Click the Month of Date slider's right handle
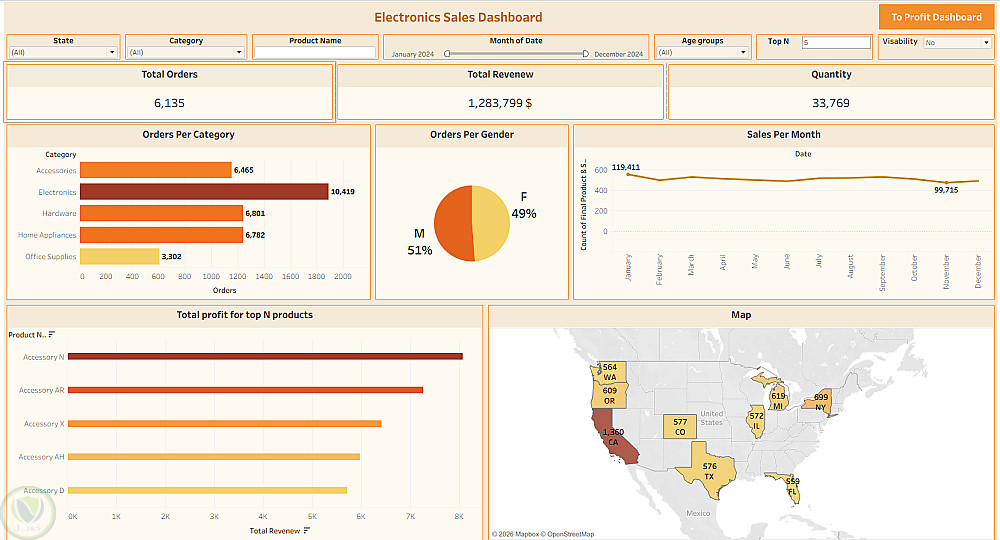The height and width of the screenshot is (540, 1000). pos(585,54)
